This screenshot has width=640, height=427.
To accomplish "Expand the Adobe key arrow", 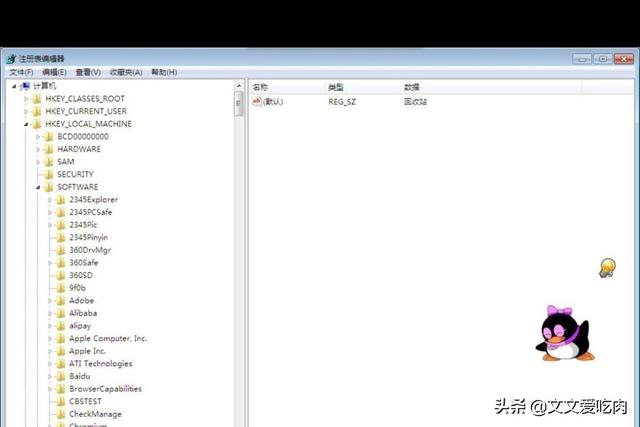I will pyautogui.click(x=50, y=301).
